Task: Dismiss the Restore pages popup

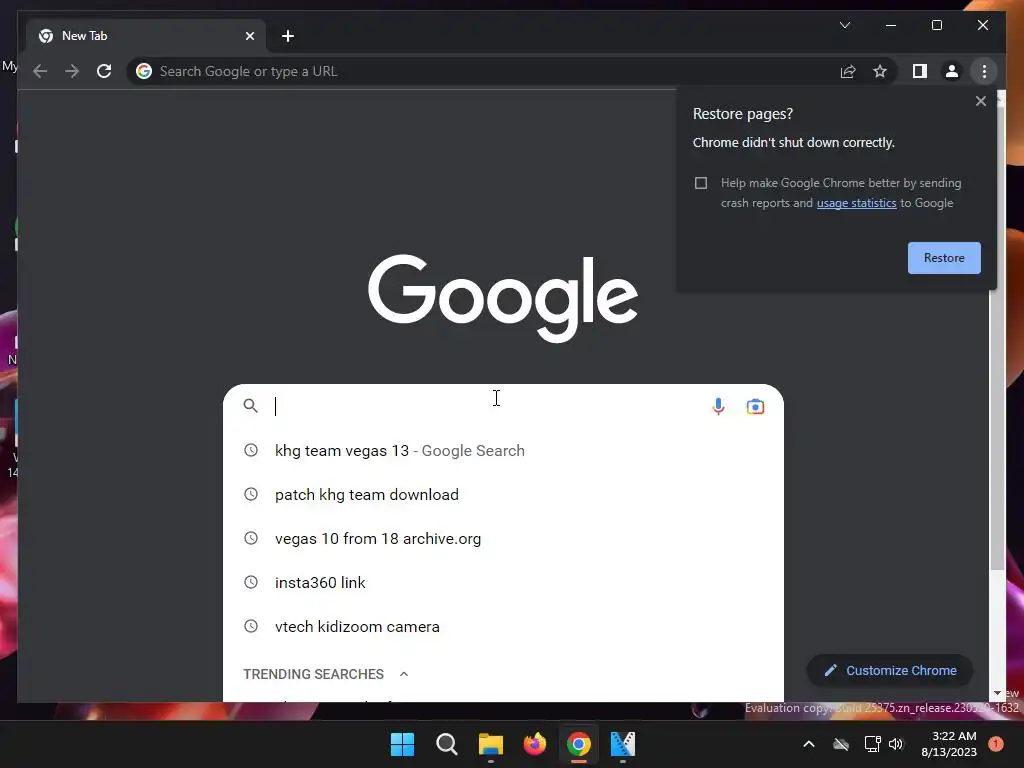Action: pos(980,101)
